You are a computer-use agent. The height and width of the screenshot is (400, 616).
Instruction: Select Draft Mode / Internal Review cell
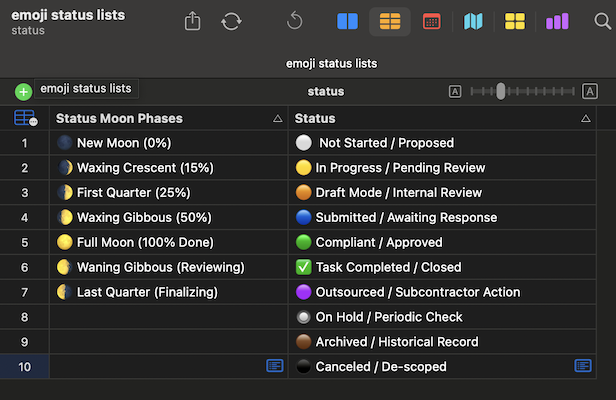tap(442, 193)
